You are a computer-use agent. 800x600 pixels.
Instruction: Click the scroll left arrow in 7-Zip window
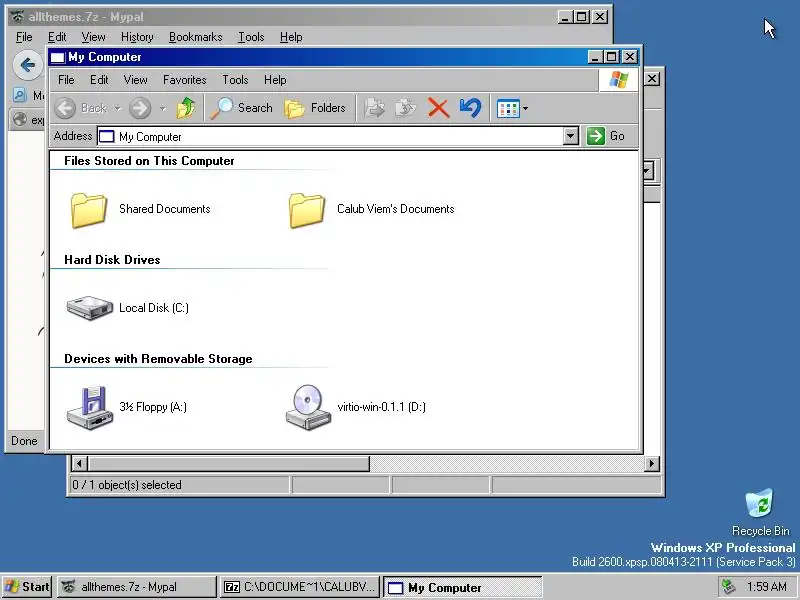[x=79, y=464]
